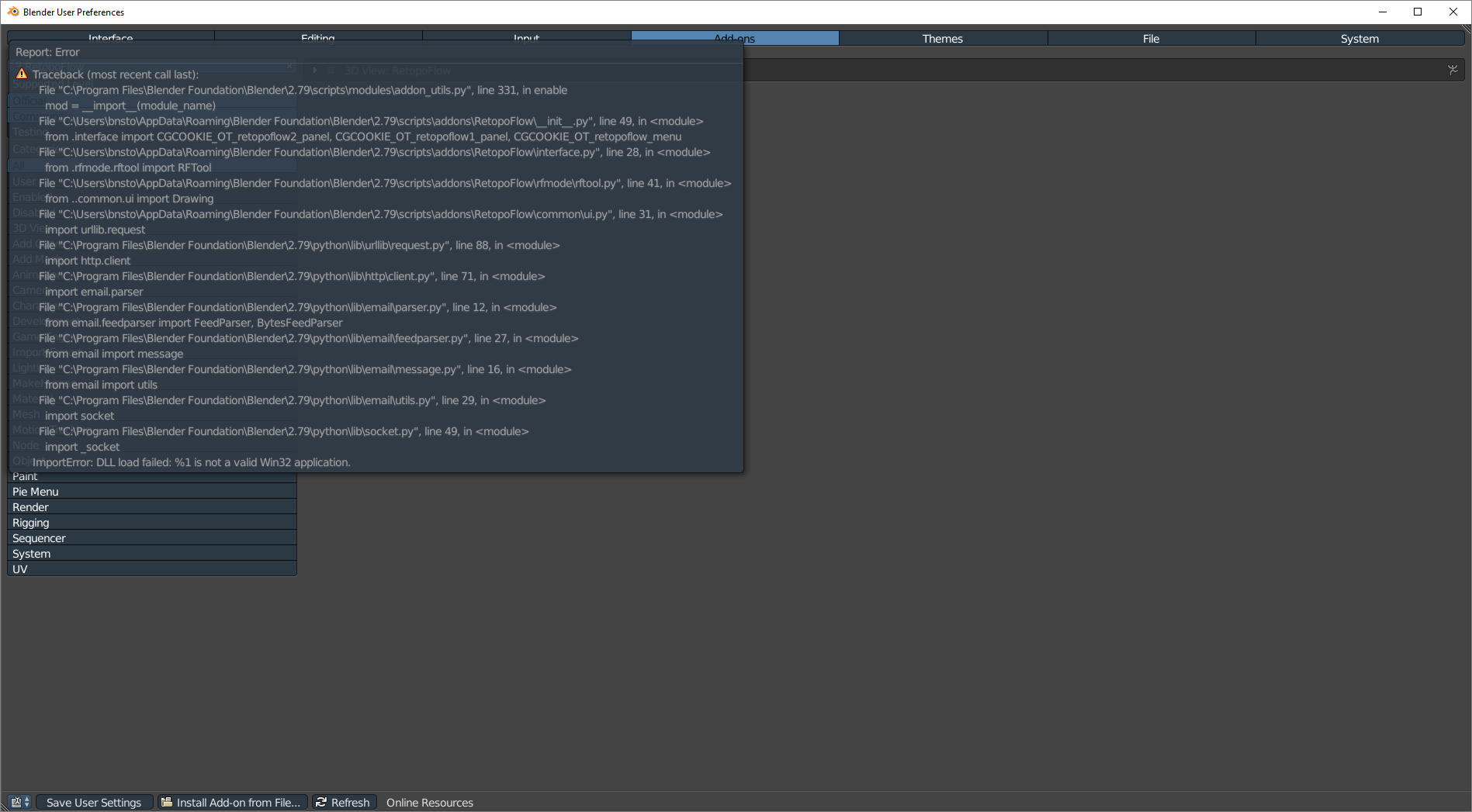The width and height of the screenshot is (1472, 812).
Task: Open the System preferences tab
Action: 1359,37
